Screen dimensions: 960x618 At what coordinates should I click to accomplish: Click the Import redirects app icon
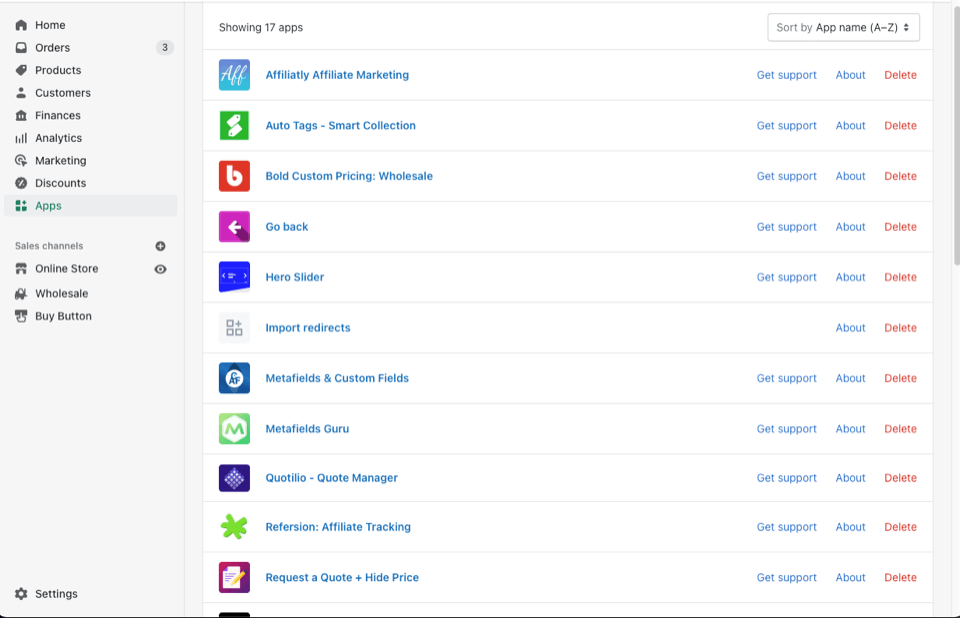pyautogui.click(x=234, y=327)
